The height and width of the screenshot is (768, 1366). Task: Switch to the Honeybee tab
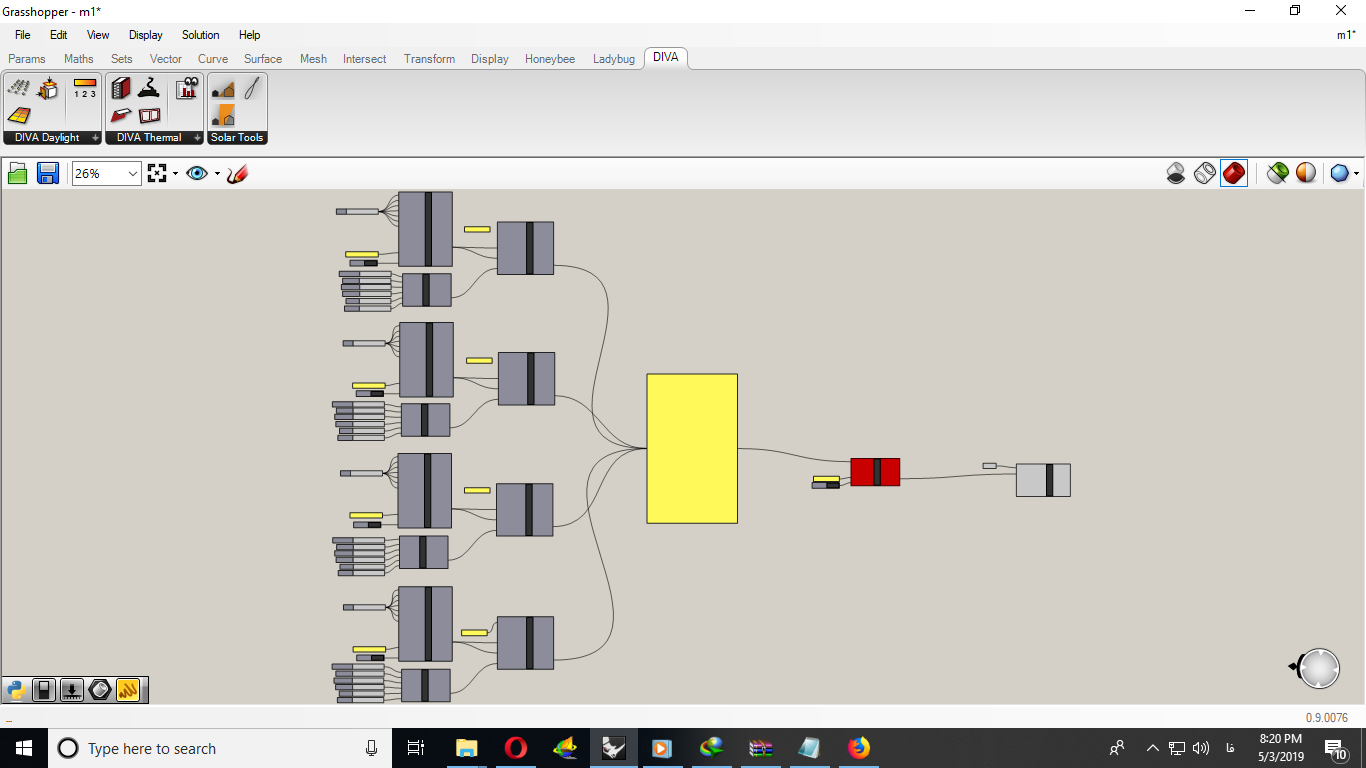coord(550,59)
